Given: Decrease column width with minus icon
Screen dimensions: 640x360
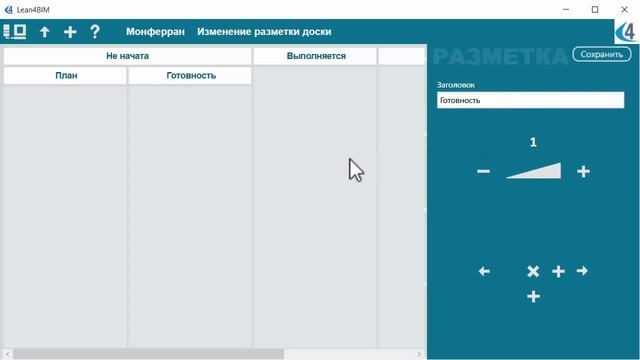Looking at the screenshot, I should pos(483,171).
